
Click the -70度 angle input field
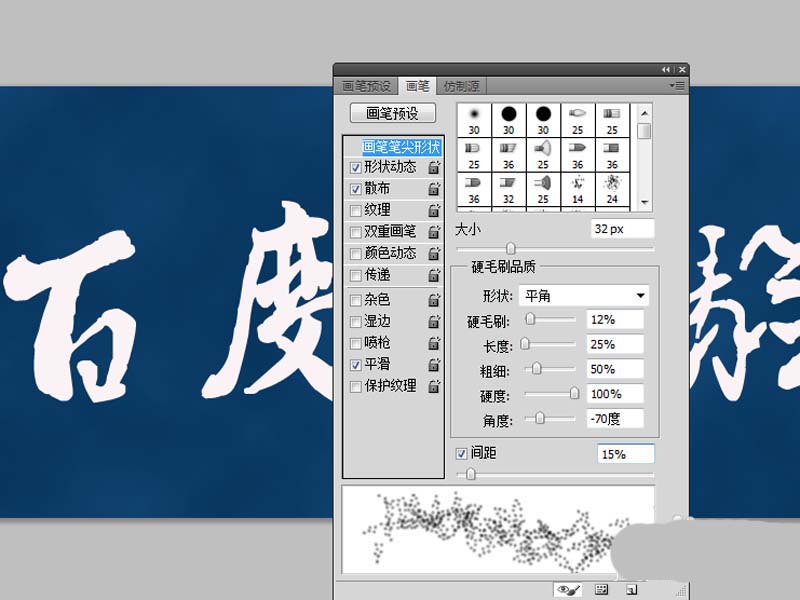(x=615, y=419)
